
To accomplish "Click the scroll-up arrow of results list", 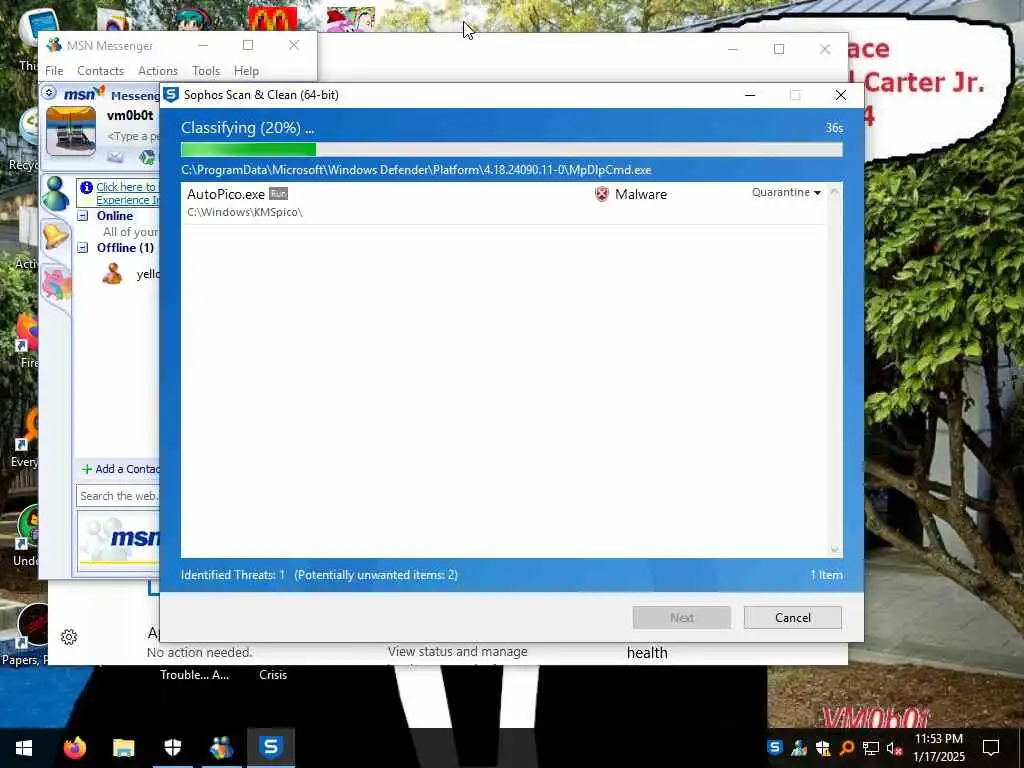I will click(834, 192).
